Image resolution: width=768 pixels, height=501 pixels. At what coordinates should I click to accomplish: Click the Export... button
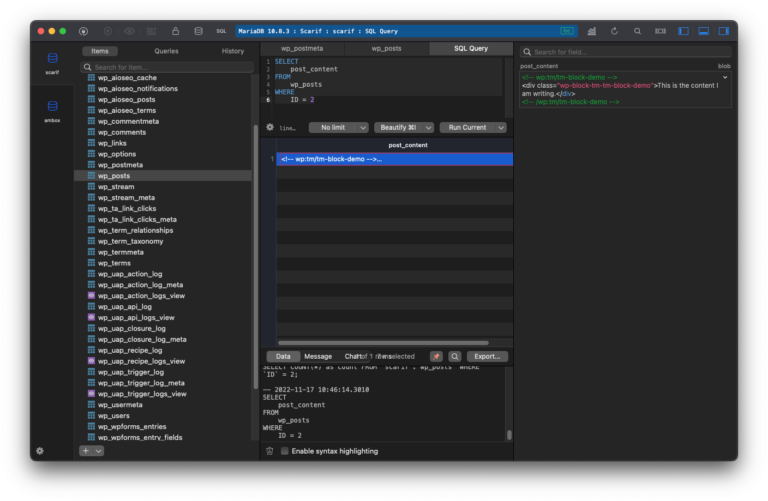(x=487, y=356)
